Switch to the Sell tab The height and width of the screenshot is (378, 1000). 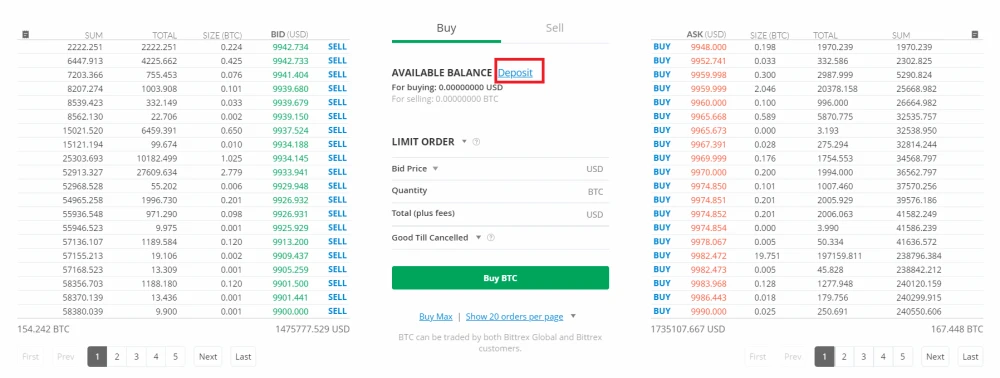[555, 29]
